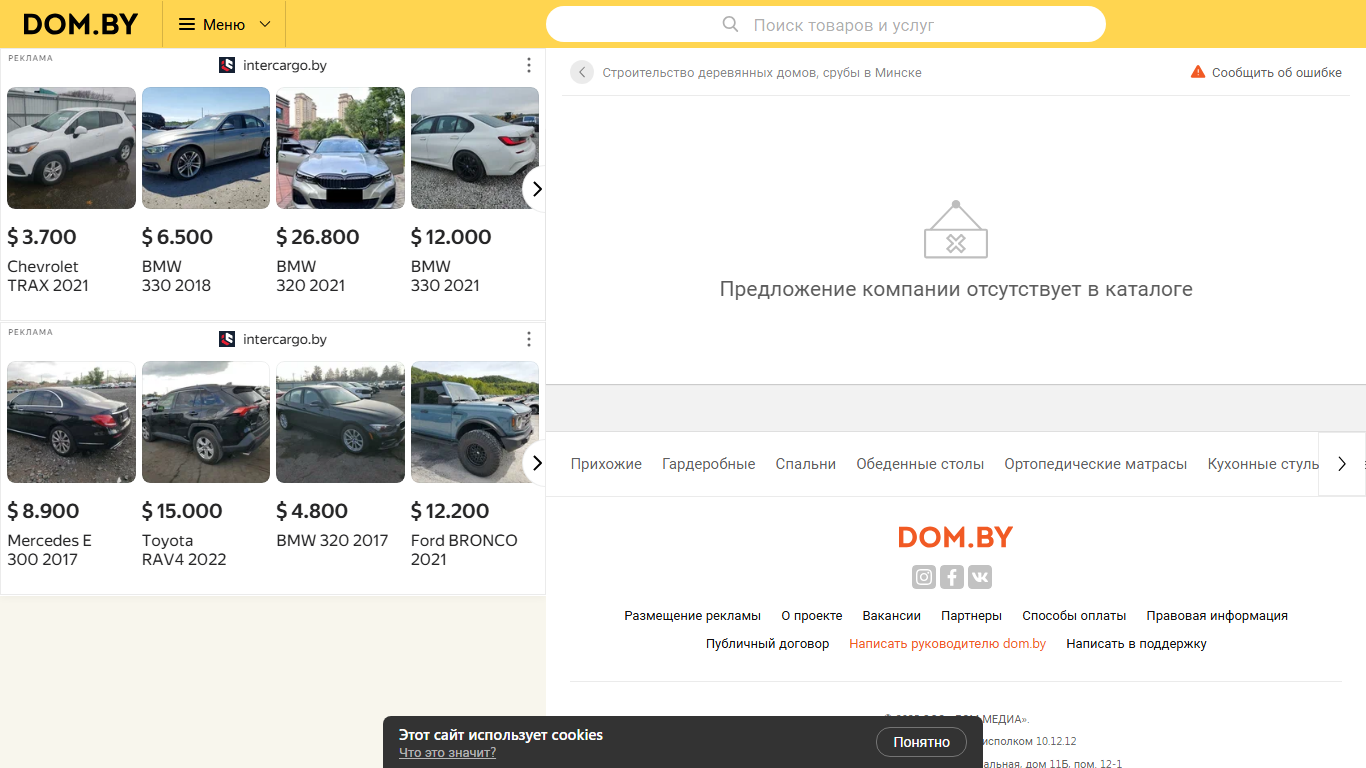1366x768 pixels.
Task: Click the '$ 12.000' price
Action: 451,237
